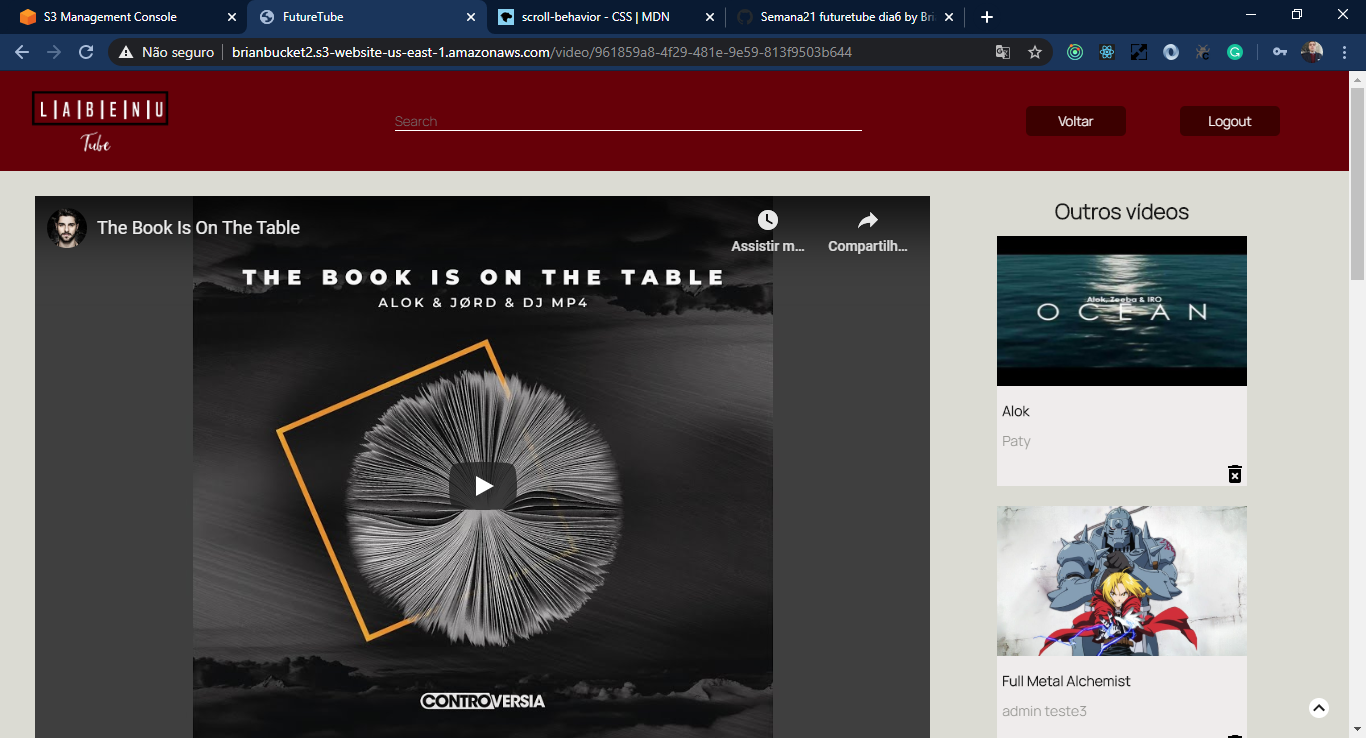This screenshot has height=738, width=1366.
Task: Click the 'Paty' uploader name
Action: pyautogui.click(x=1016, y=441)
